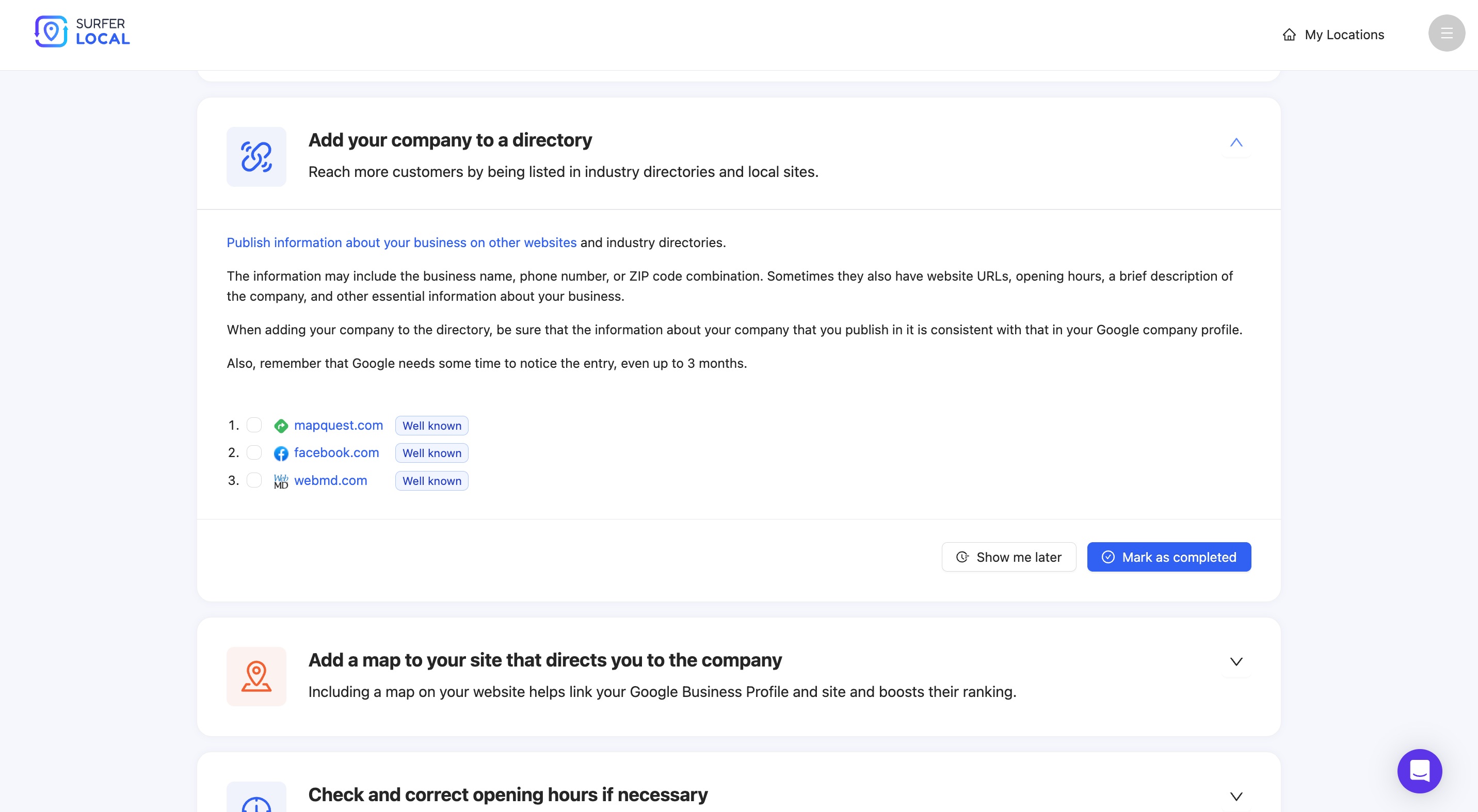This screenshot has height=812, width=1478.
Task: Open the webmd.com link
Action: [x=330, y=481]
